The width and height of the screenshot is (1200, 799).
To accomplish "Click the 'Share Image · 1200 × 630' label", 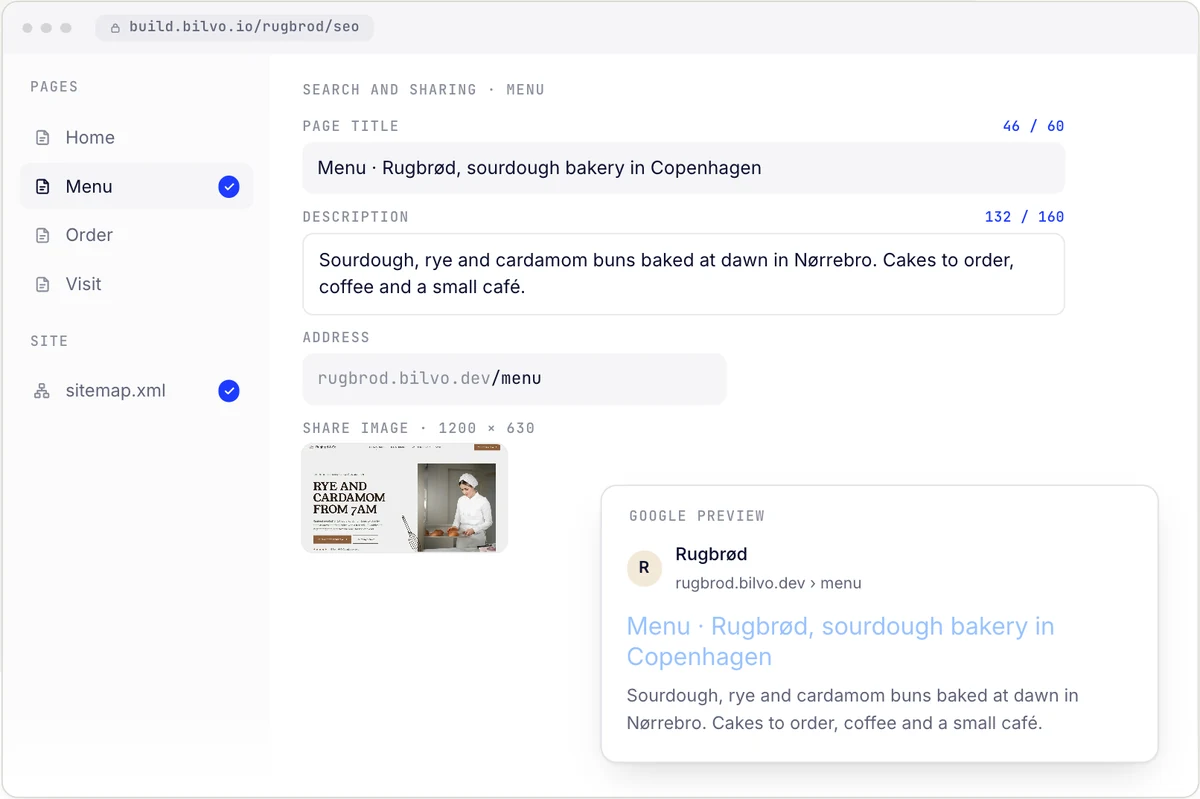I will click(x=419, y=428).
